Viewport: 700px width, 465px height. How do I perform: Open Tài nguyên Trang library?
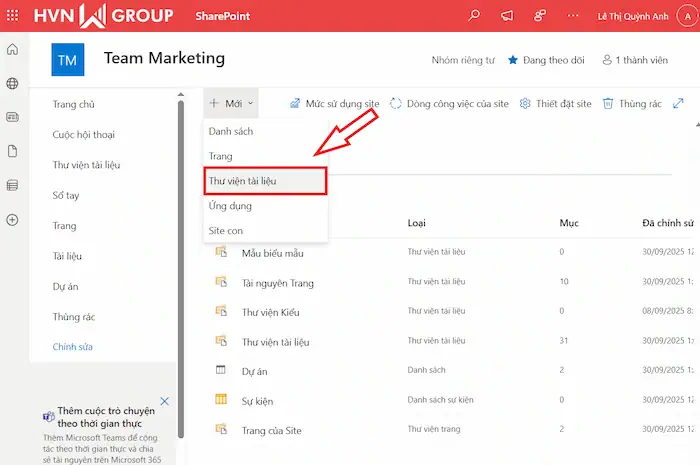pyautogui.click(x=277, y=283)
